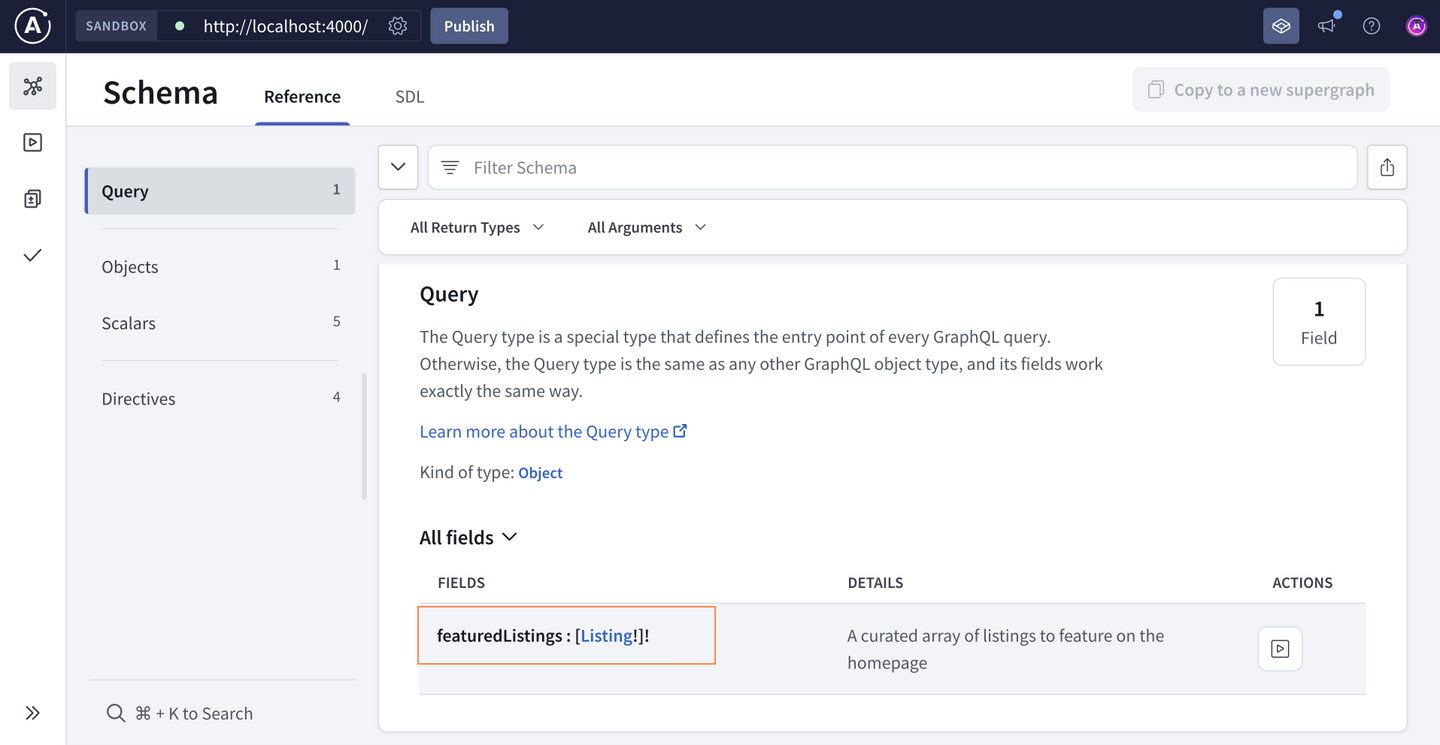Open operation collections in the sidebar

[32, 198]
